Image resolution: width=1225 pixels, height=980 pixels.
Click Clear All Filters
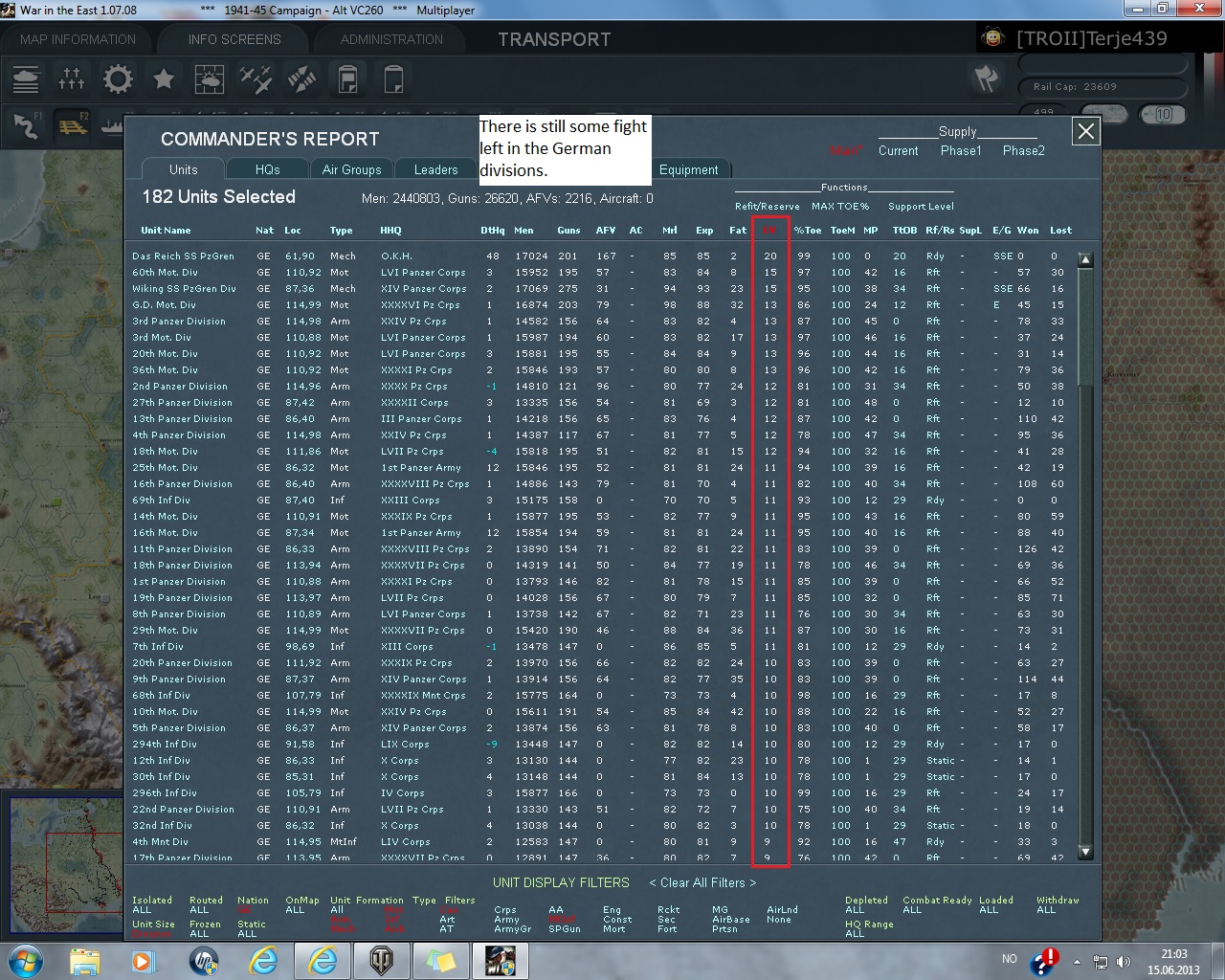click(x=702, y=882)
